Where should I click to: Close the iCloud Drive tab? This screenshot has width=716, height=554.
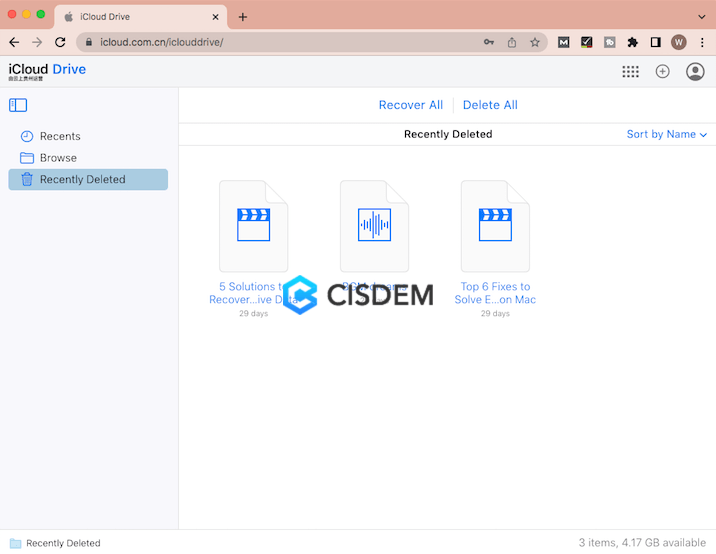[x=216, y=17]
